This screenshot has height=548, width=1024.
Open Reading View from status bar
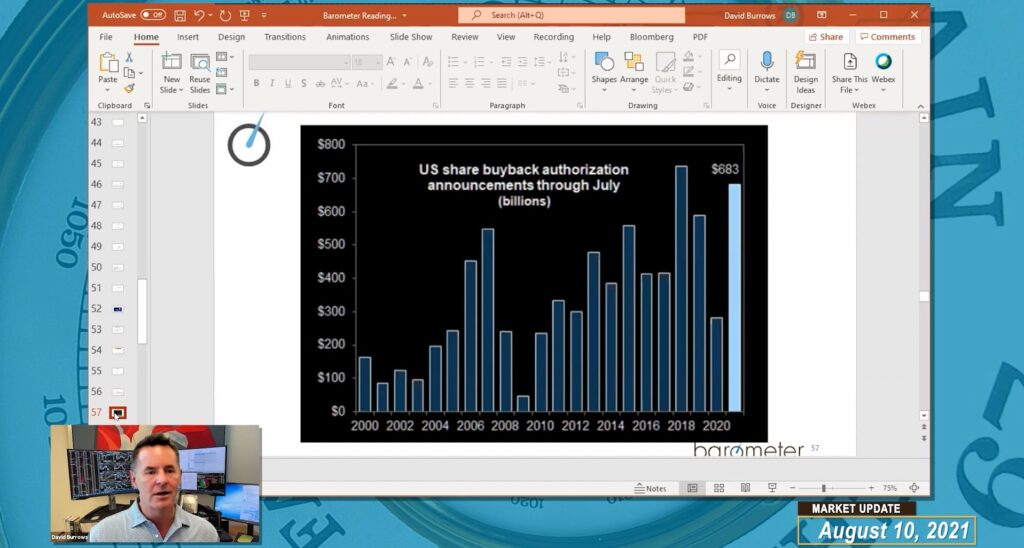point(745,488)
